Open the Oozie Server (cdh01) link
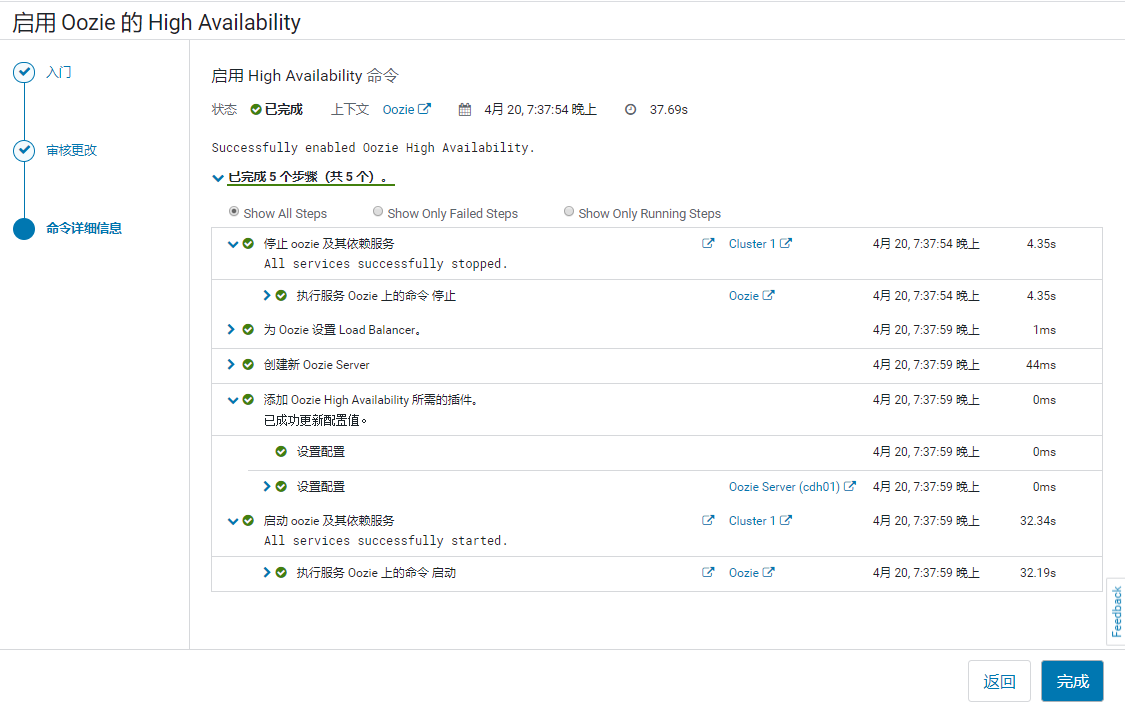Viewport: 1125px width, 708px height. [792, 486]
